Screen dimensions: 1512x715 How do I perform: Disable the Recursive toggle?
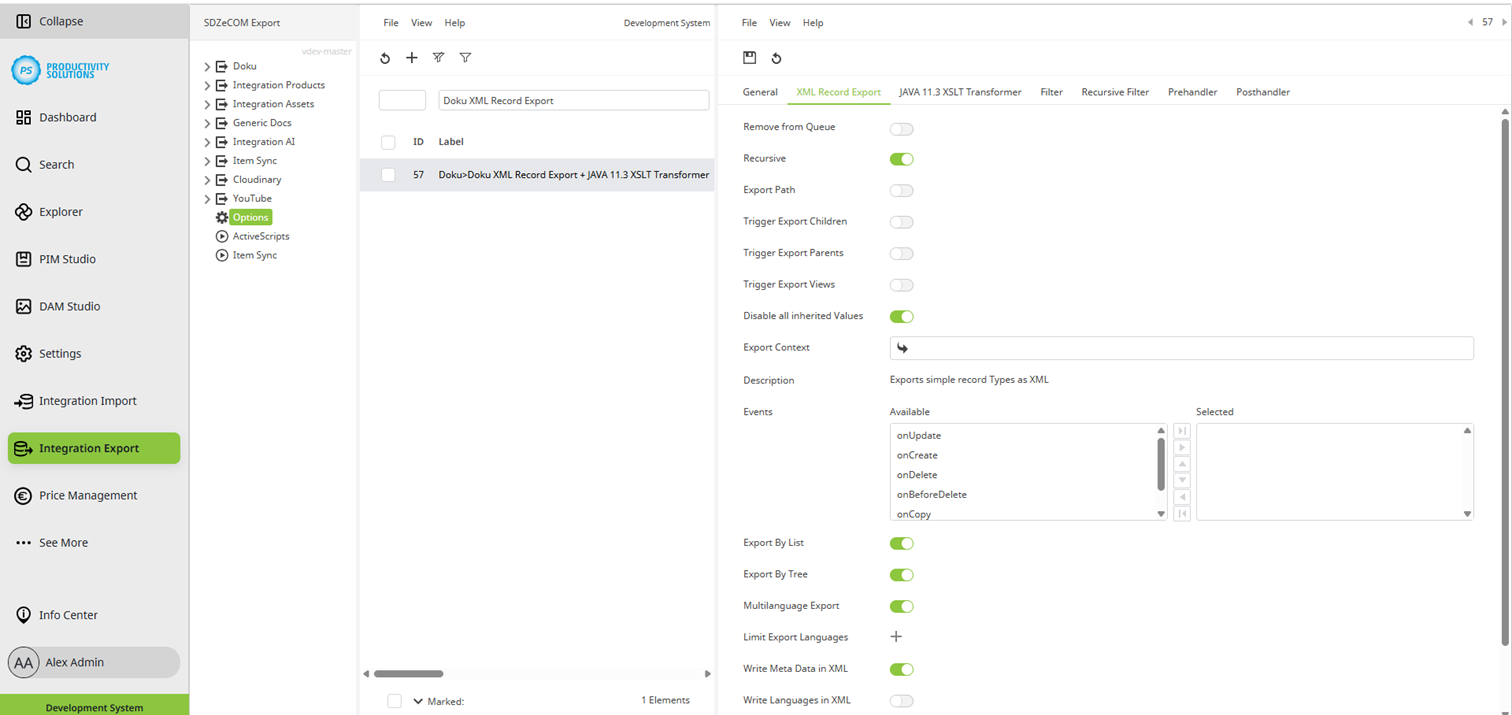[x=901, y=159]
